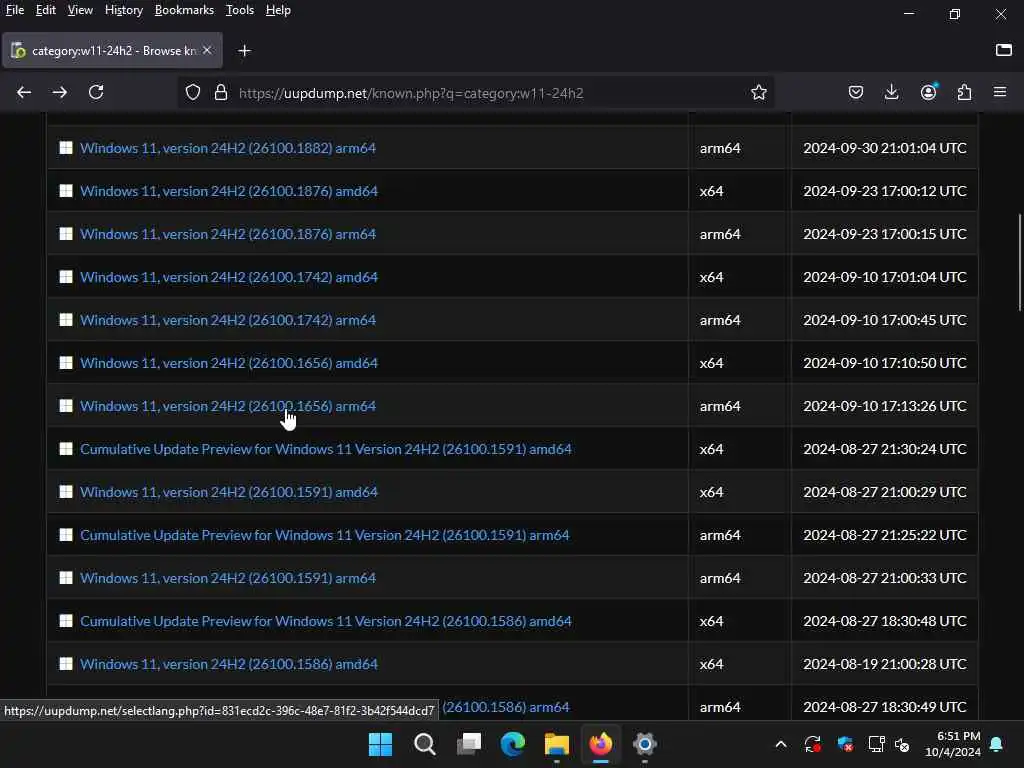Open the muted volume tray icon
The width and height of the screenshot is (1024, 768).
pyautogui.click(x=903, y=744)
